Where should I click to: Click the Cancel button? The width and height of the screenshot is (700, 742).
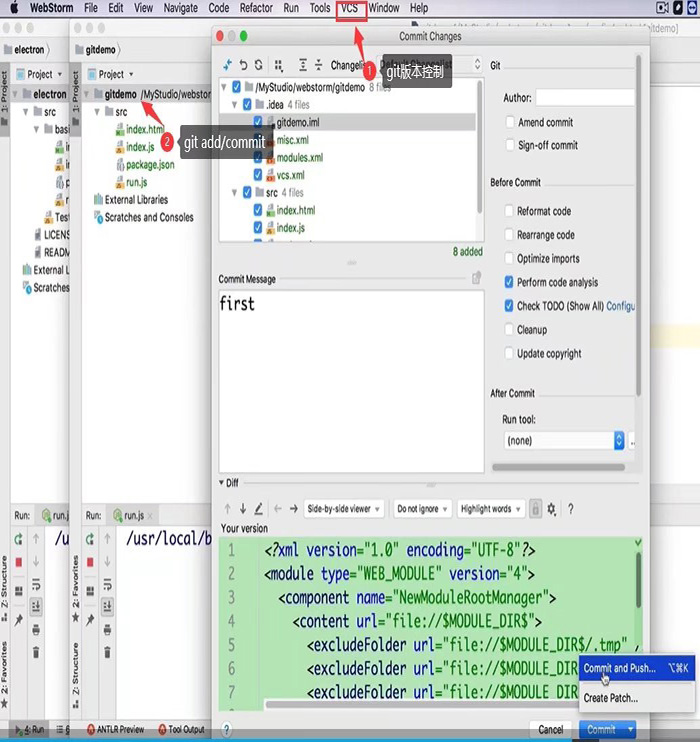tap(550, 730)
